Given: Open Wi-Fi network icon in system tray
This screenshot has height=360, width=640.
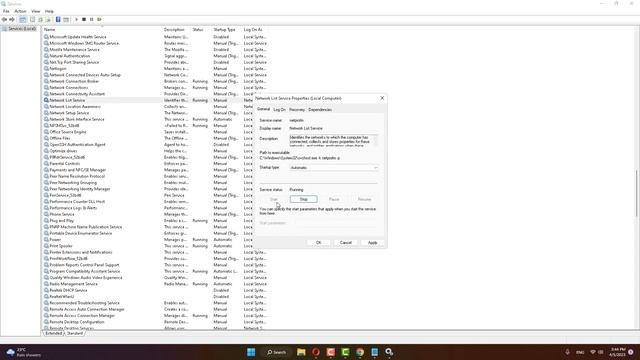Looking at the screenshot, I should click(x=593, y=352).
